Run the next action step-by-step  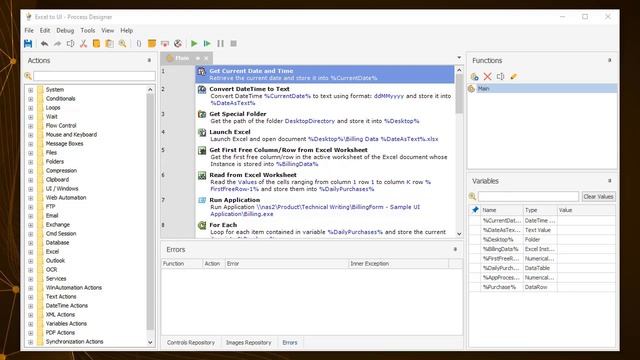(207, 44)
